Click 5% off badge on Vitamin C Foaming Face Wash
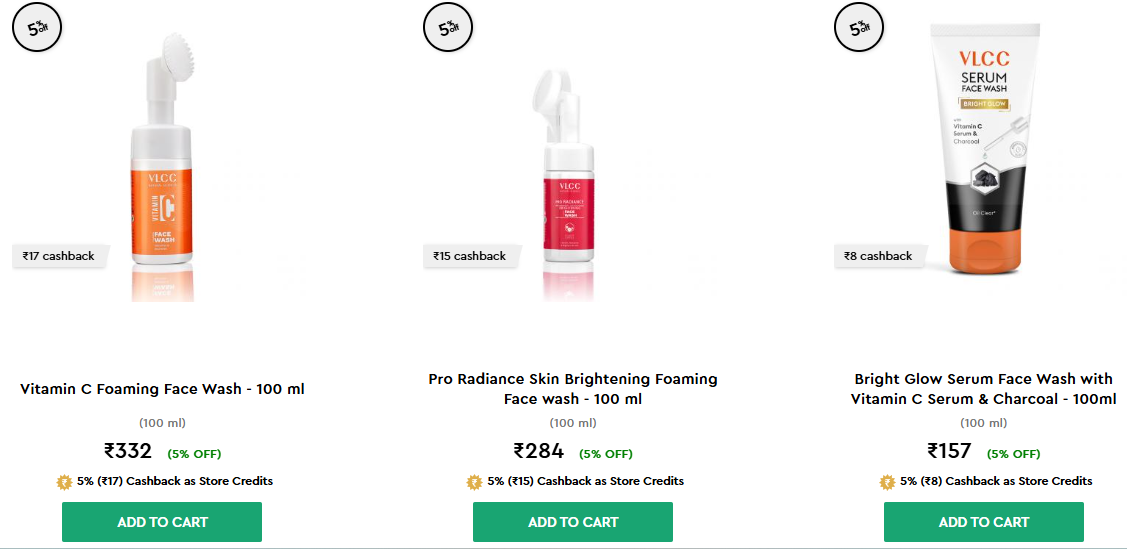This screenshot has height=549, width=1127. [x=37, y=27]
